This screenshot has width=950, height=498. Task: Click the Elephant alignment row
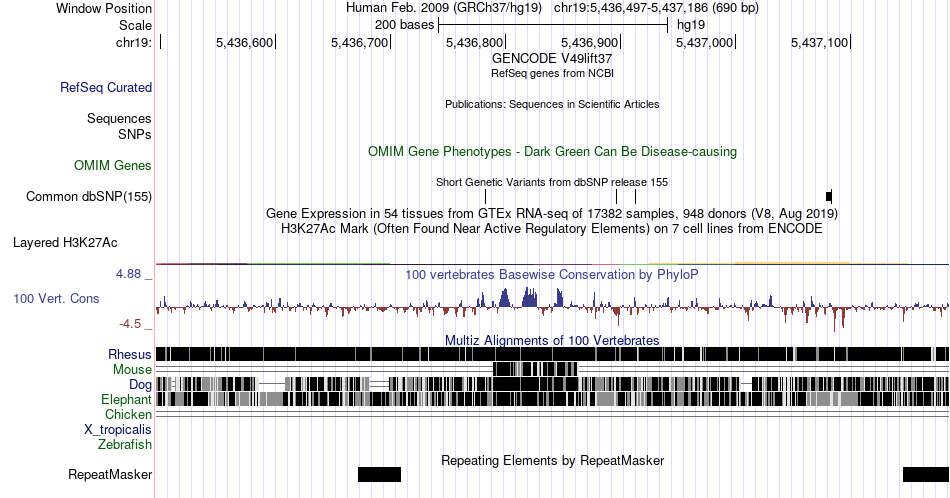click(x=552, y=399)
